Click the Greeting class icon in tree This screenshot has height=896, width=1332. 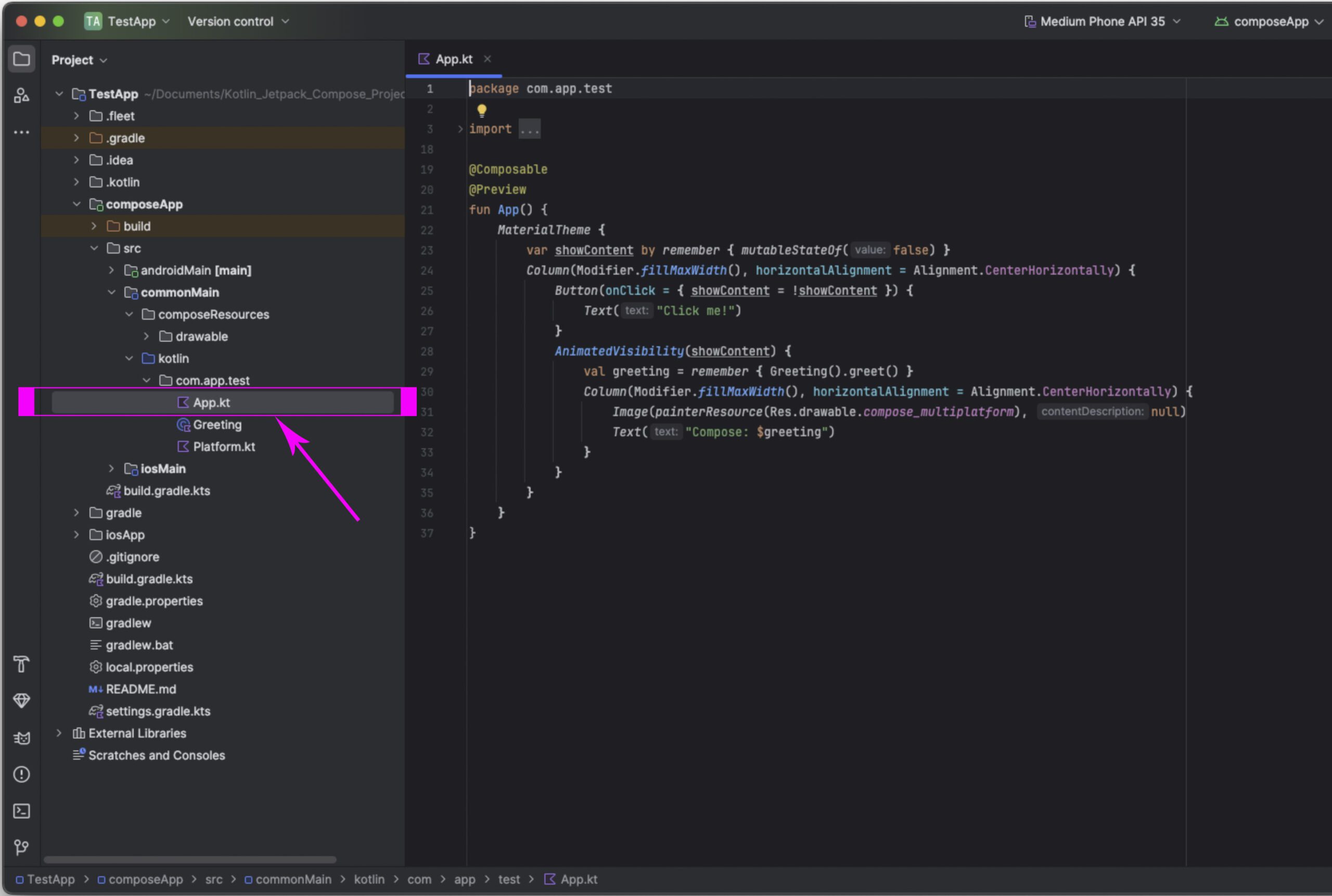point(183,424)
